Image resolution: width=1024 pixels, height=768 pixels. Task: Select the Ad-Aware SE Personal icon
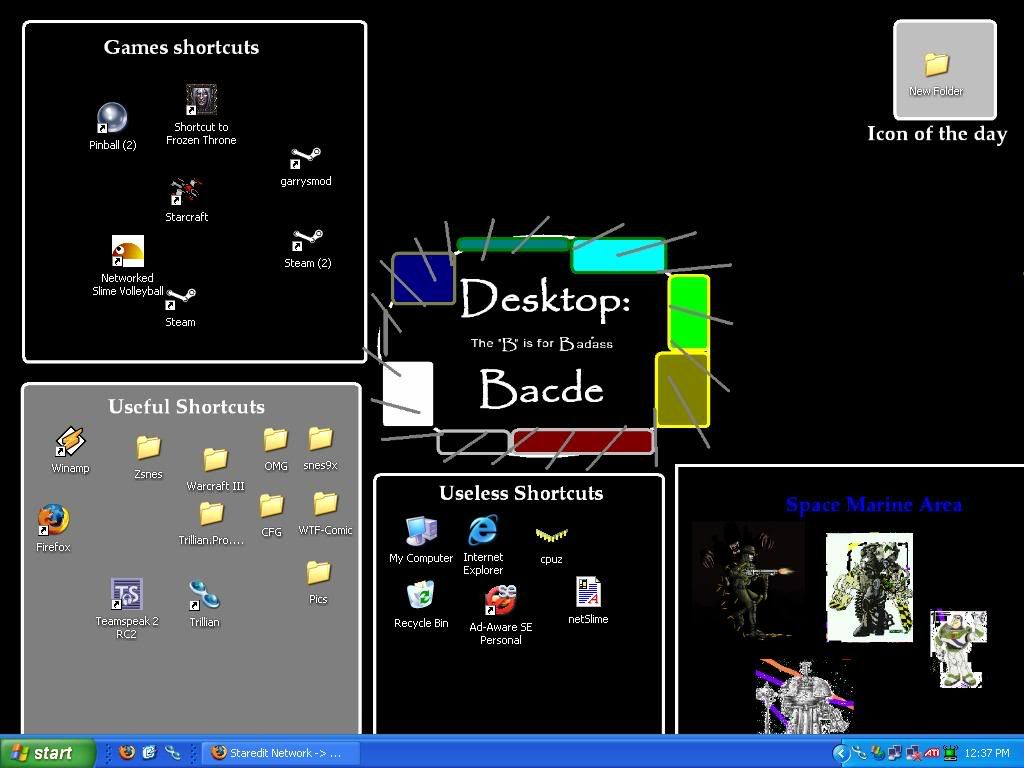click(500, 600)
